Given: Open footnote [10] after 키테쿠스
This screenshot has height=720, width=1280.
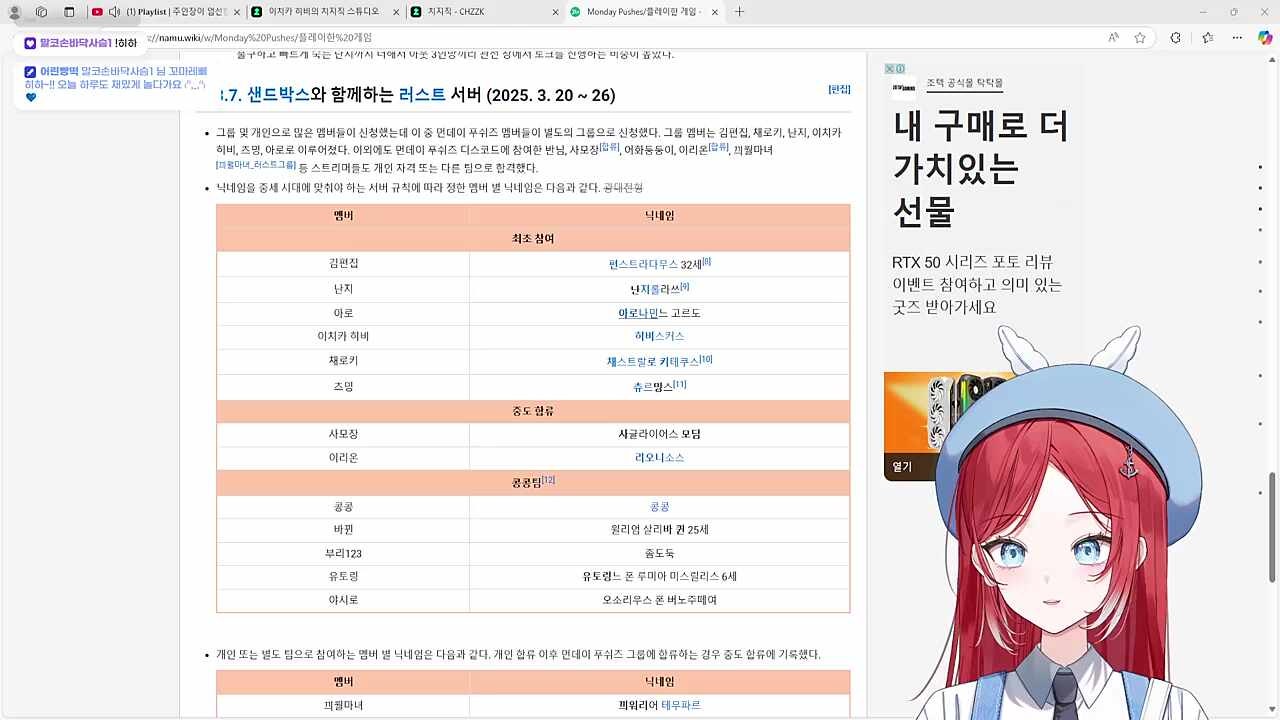Looking at the screenshot, I should 706,359.
